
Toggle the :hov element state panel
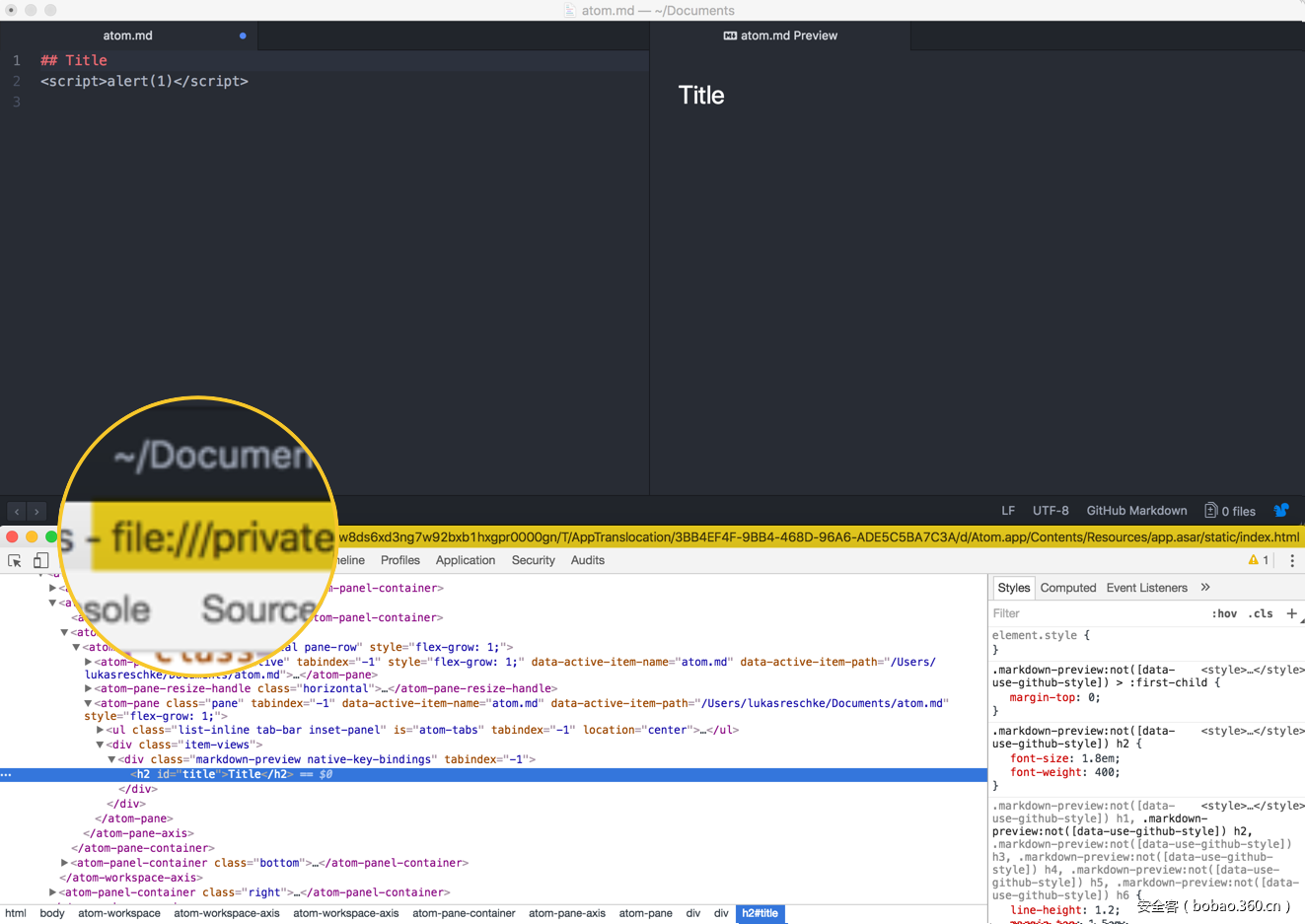click(x=1224, y=613)
